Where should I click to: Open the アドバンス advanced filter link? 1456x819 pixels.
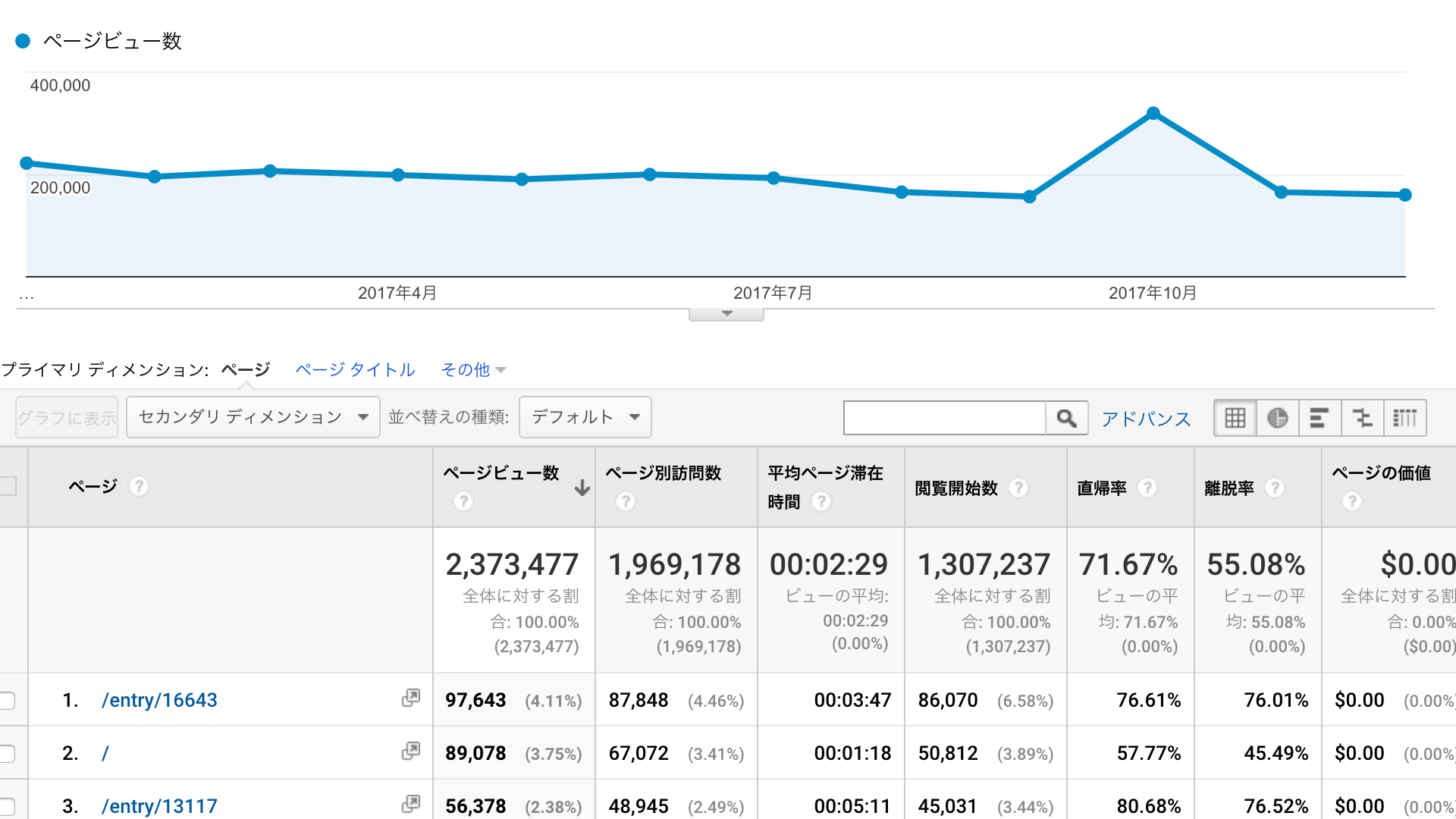pyautogui.click(x=1146, y=419)
